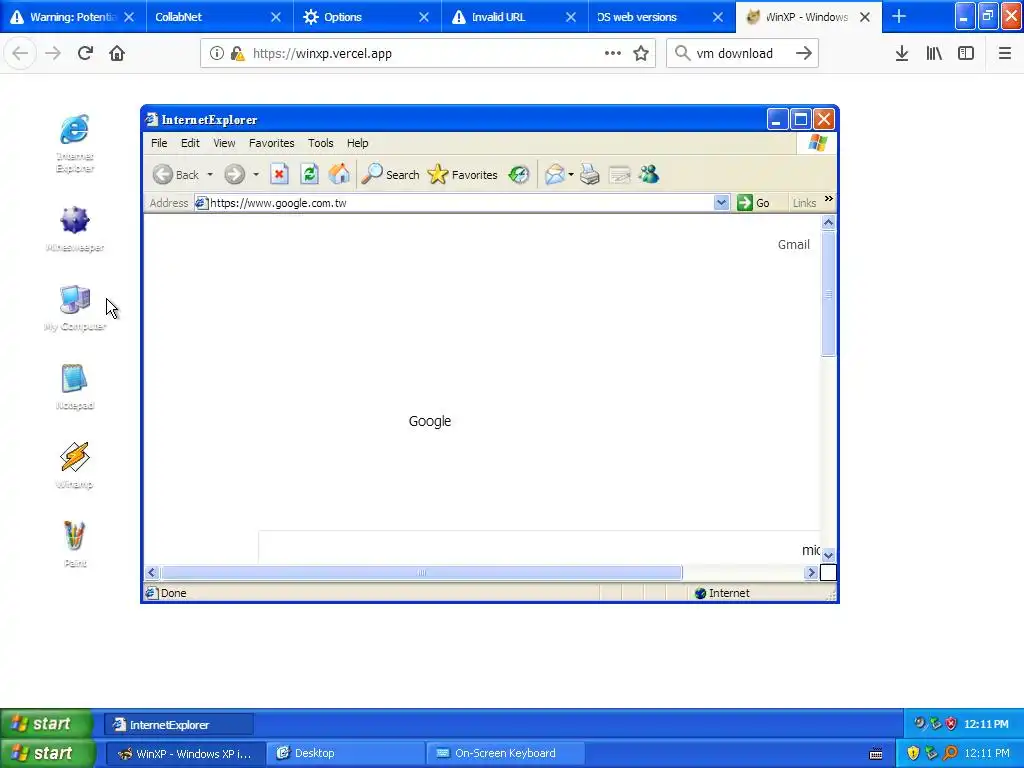Click the inner XP start button
Viewport: 1024px width, 768px height.
click(46, 724)
